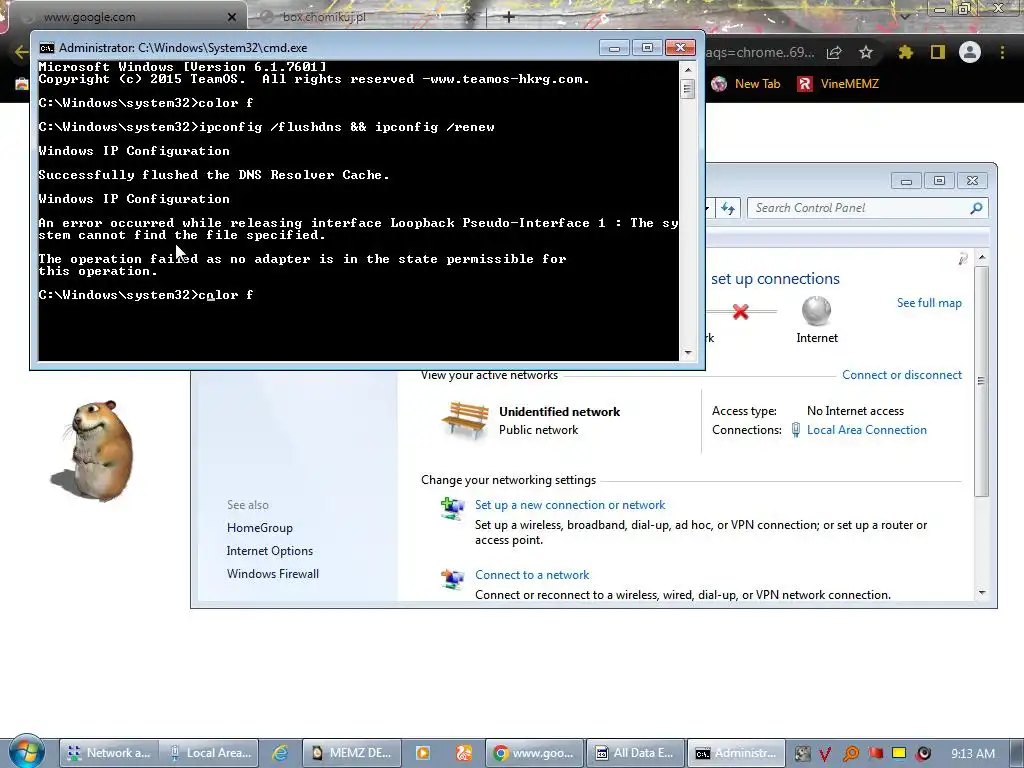Open the HomeGroup link

click(259, 528)
